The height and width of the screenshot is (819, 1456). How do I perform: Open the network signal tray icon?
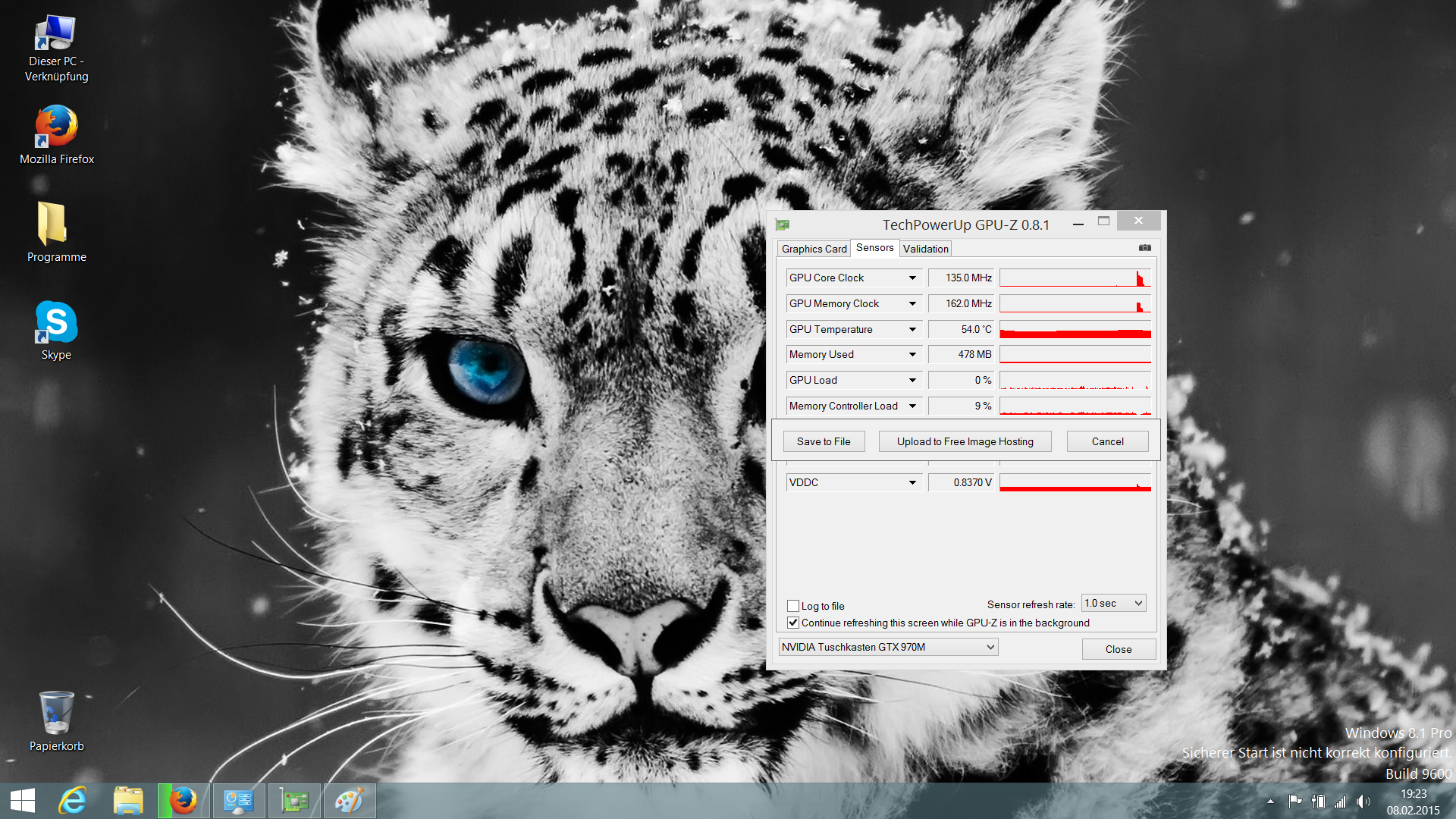click(1340, 802)
